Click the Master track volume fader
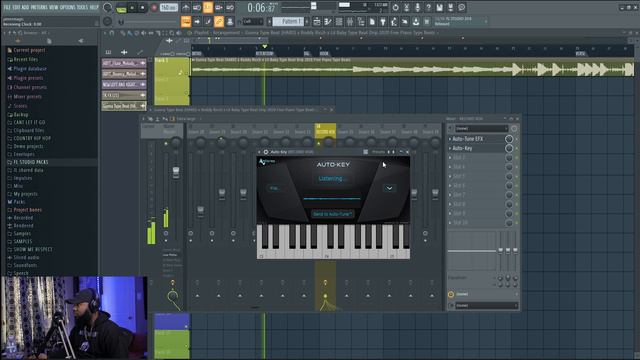640x360 pixels. click(x=176, y=172)
